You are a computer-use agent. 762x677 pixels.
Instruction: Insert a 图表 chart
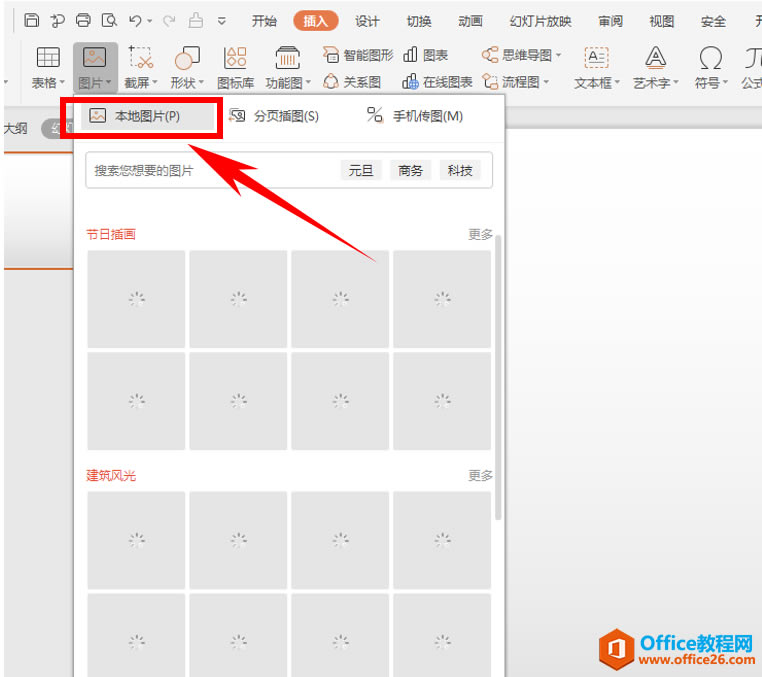[x=425, y=55]
